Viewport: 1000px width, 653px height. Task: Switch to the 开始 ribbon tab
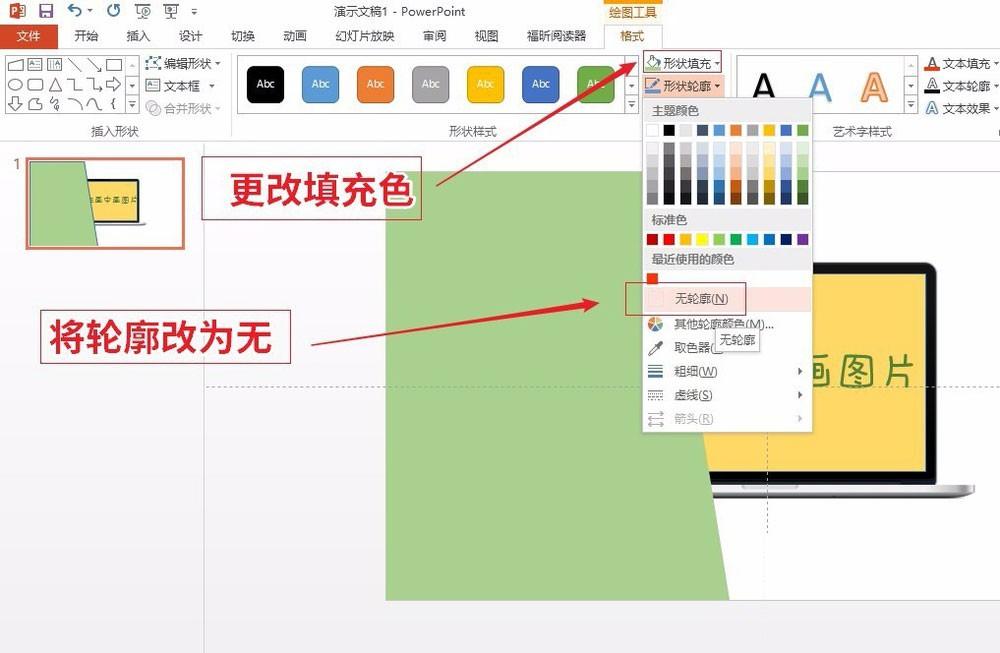[85, 35]
